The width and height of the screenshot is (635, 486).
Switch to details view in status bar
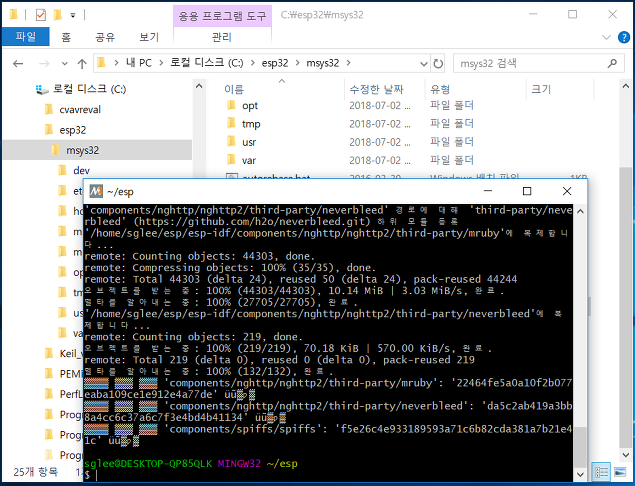coord(601,472)
